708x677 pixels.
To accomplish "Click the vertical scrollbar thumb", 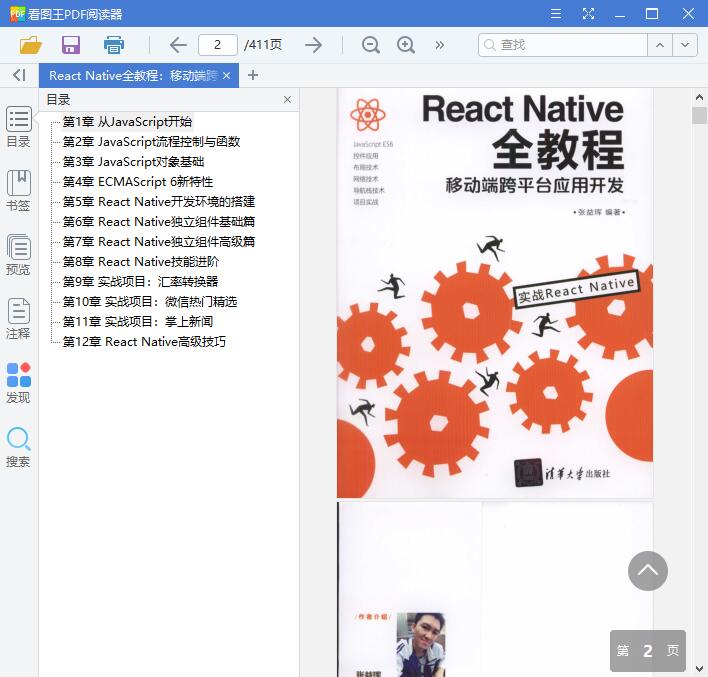I will point(699,115).
